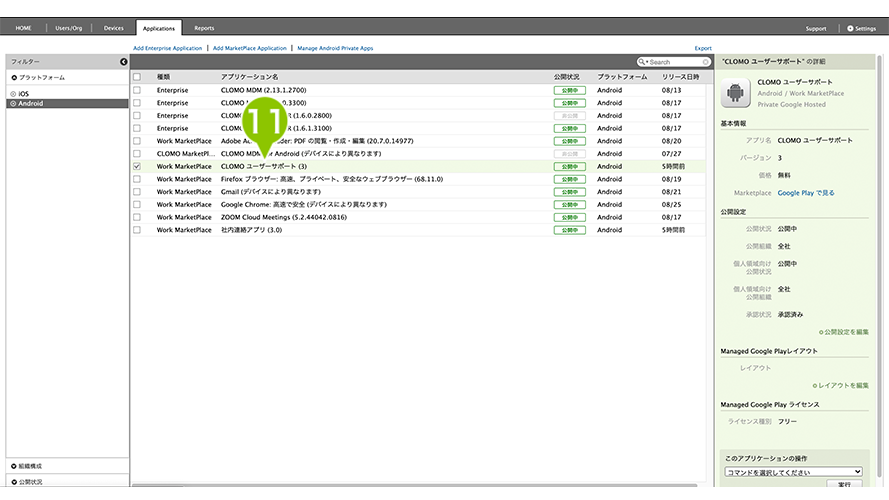
Task: Click unpublished badge for Enterprise 1.6.0.2800 row
Action: (569, 116)
